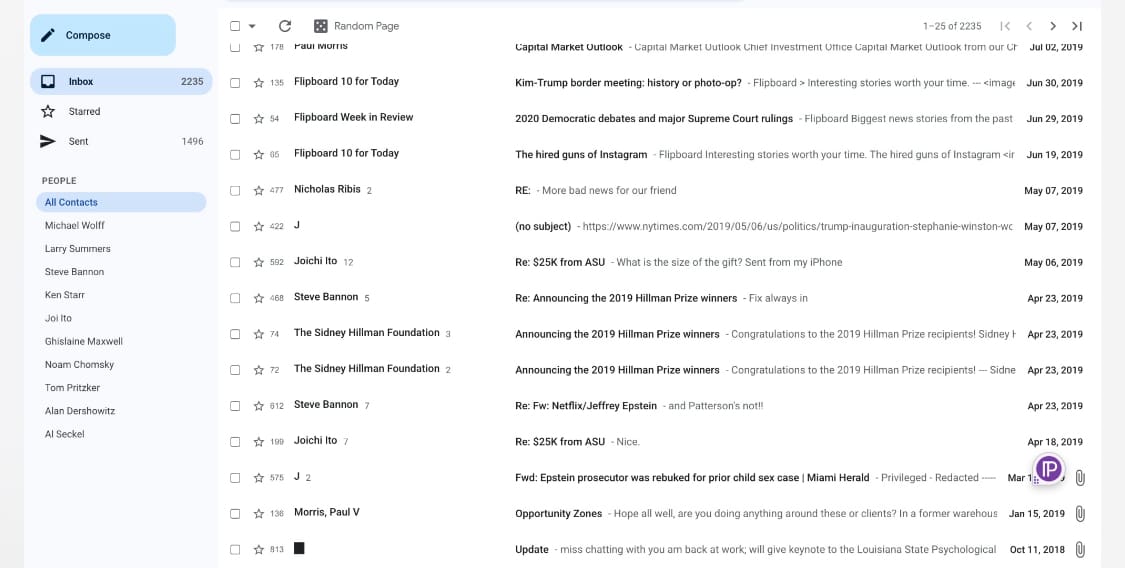1125x568 pixels.
Task: Open the Starred folder
Action: click(84, 111)
